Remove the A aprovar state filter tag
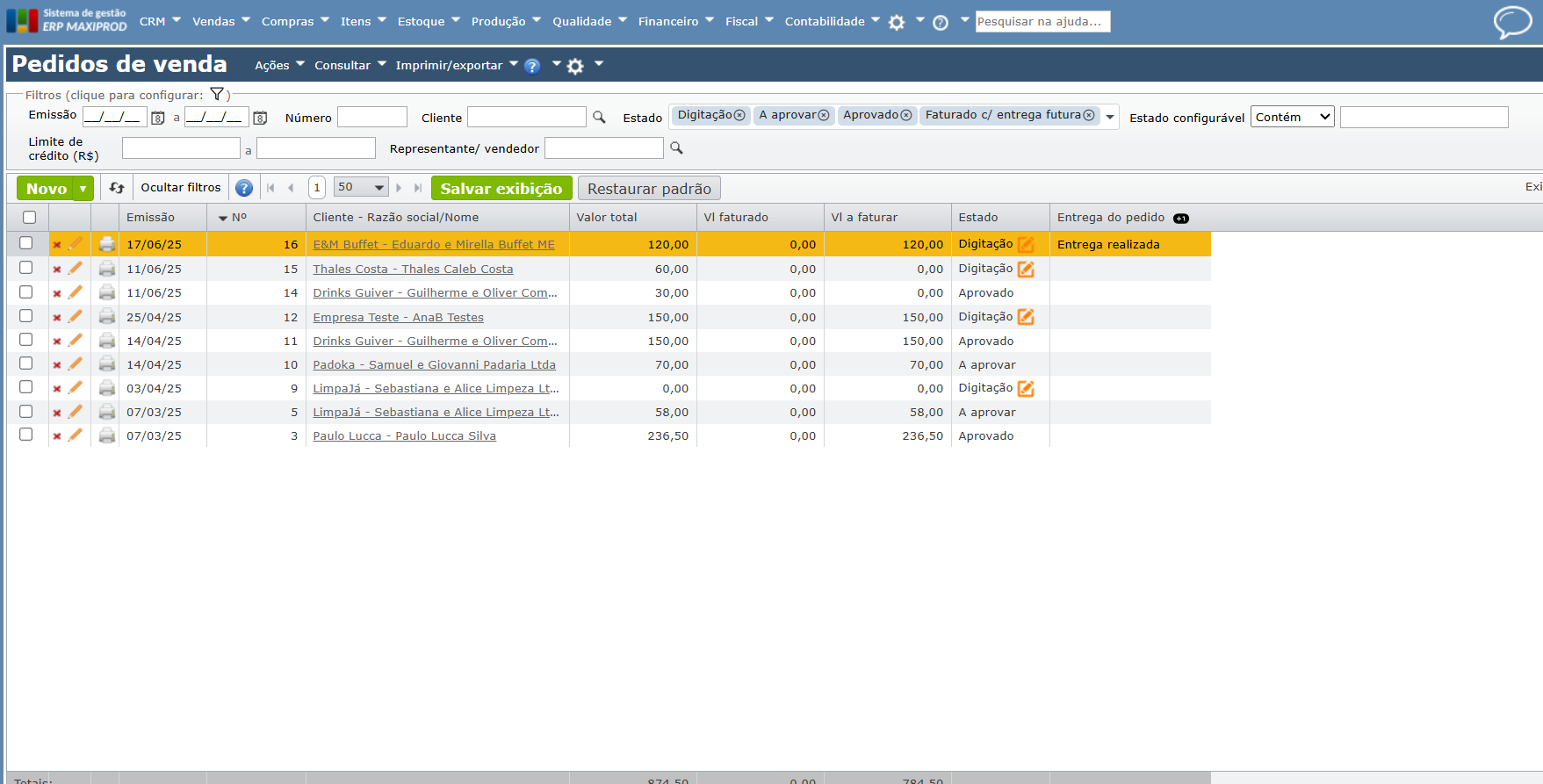Screen dimensions: 1543x784 coord(824,115)
